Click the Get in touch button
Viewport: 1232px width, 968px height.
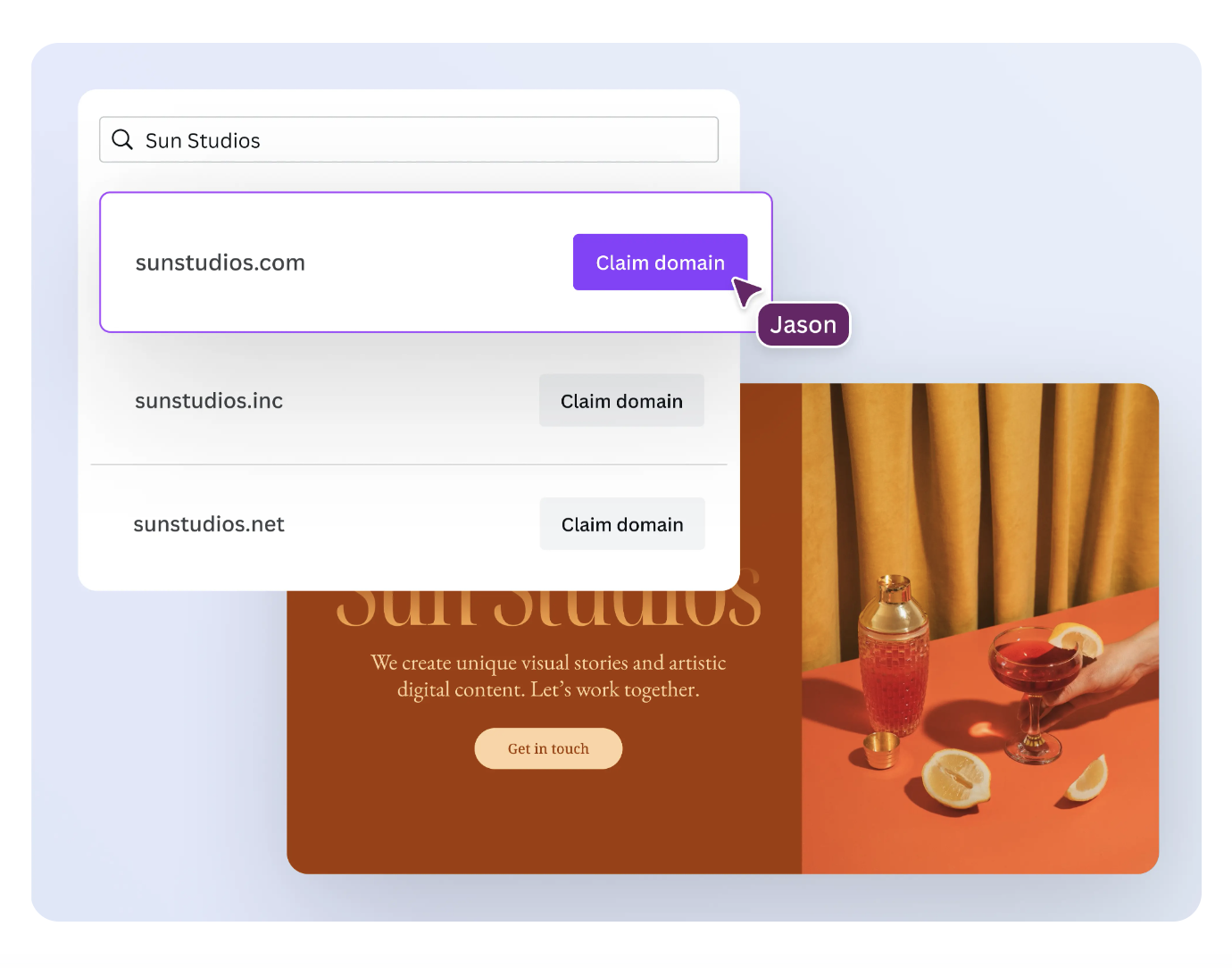(x=548, y=748)
